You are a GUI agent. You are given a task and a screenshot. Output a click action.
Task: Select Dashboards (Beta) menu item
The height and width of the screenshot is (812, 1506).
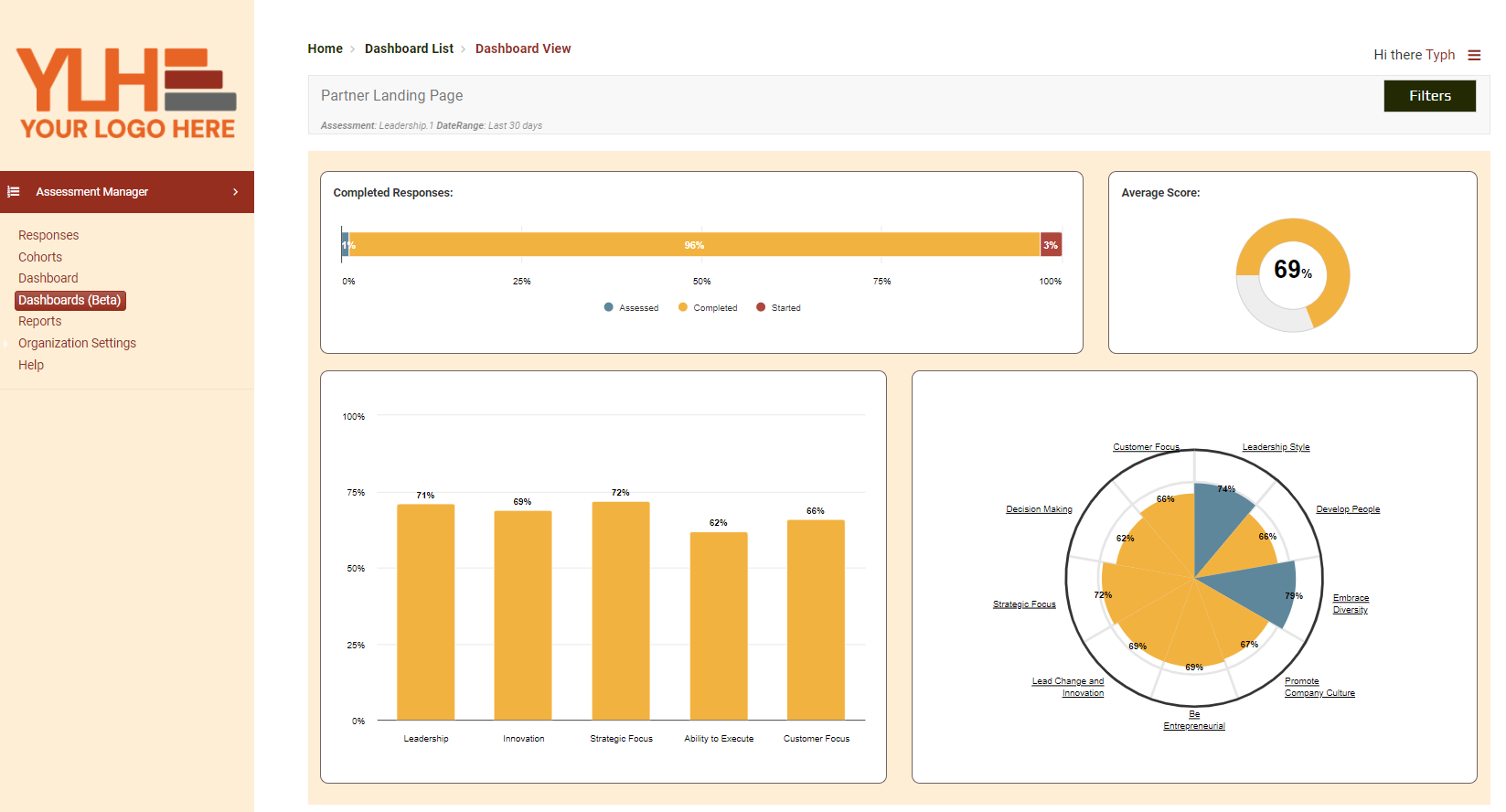[69, 300]
